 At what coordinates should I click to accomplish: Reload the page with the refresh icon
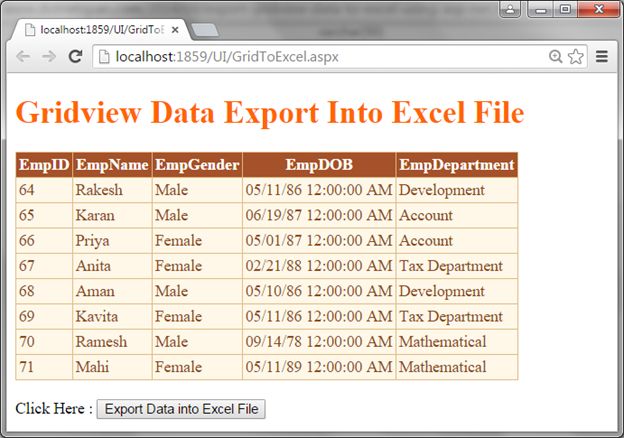click(x=75, y=56)
